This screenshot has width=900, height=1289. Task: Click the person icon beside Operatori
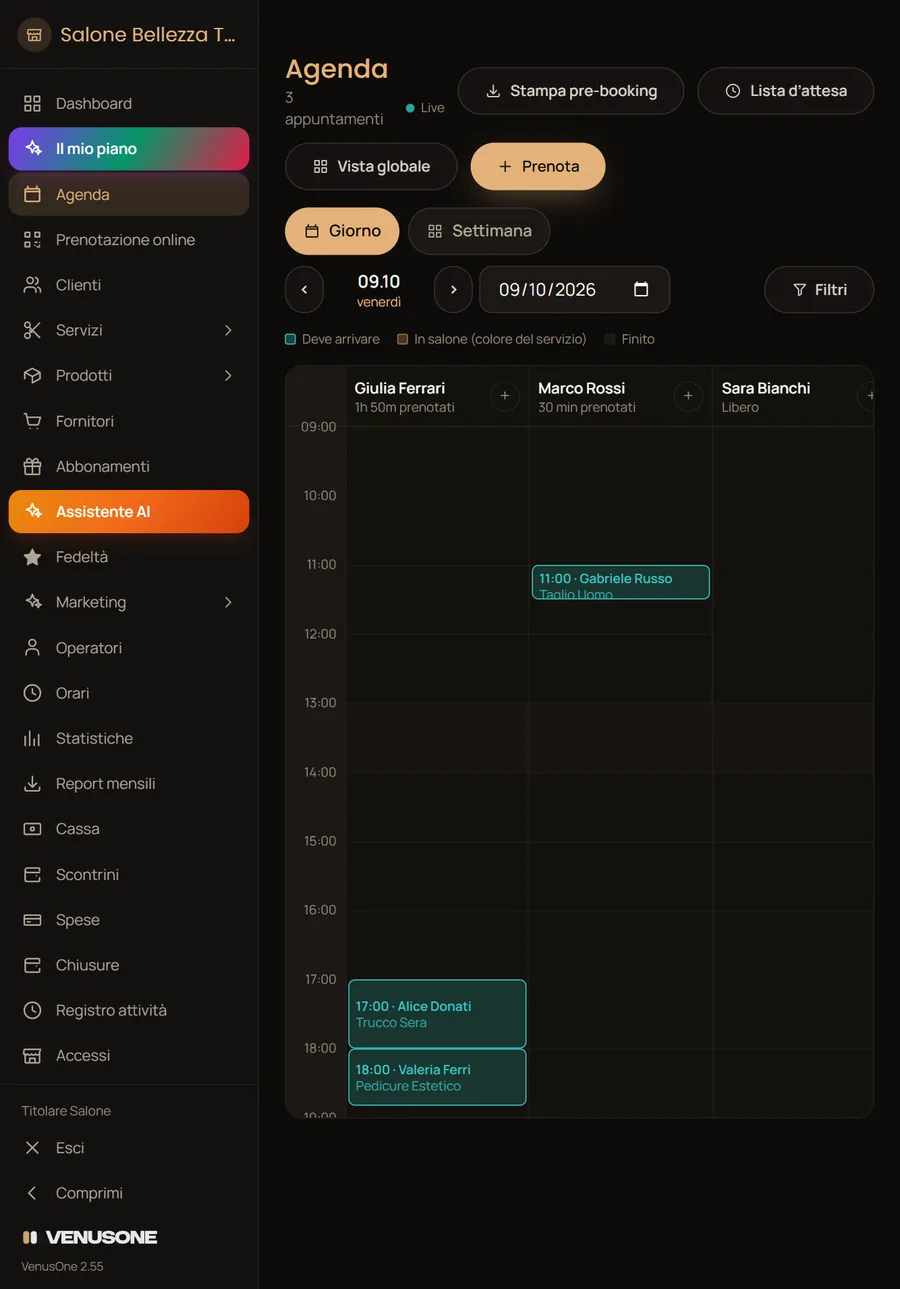tap(33, 648)
